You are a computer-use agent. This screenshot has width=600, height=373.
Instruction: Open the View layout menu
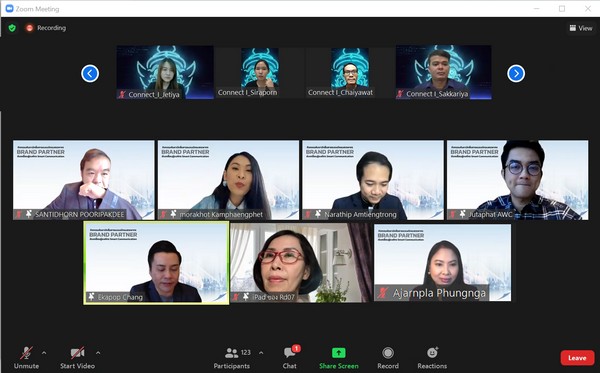[x=581, y=28]
